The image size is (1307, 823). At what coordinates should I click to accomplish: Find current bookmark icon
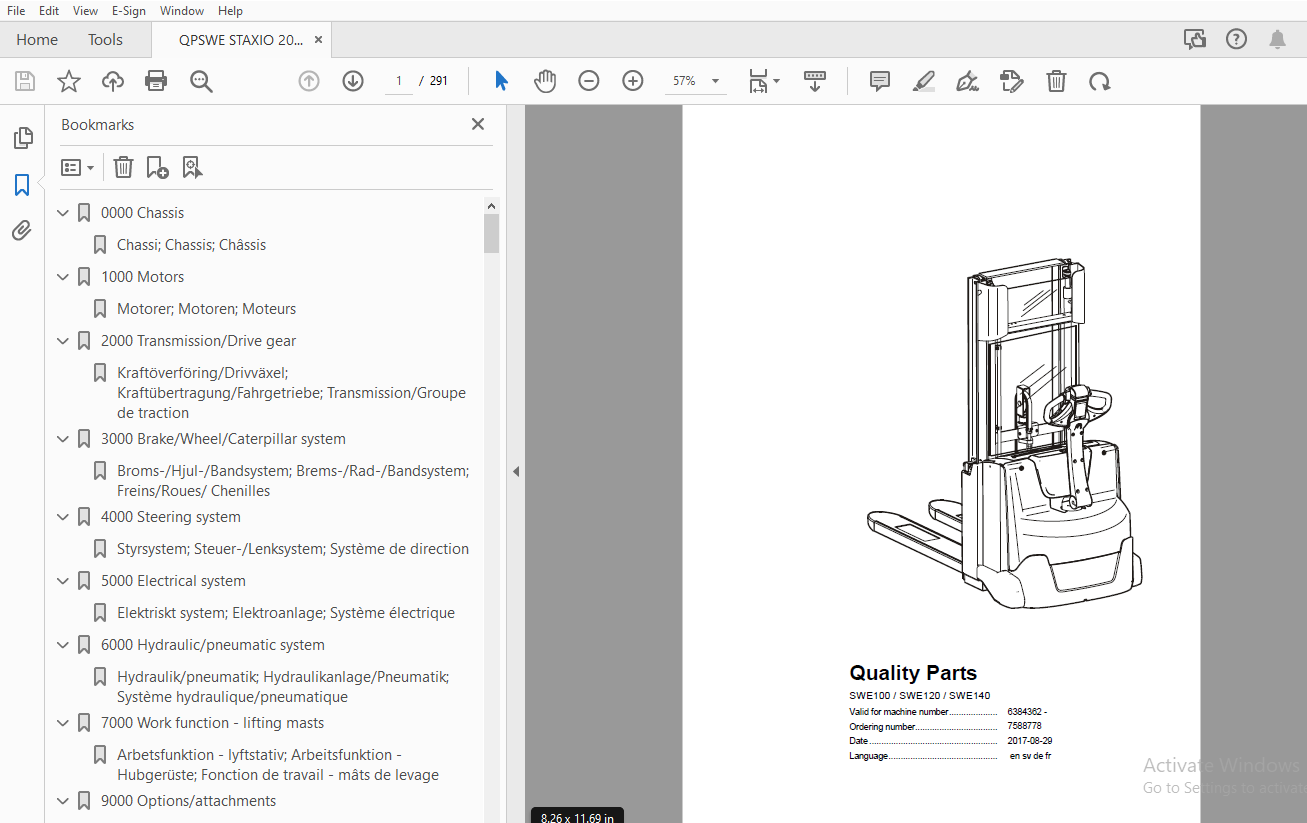coord(192,167)
